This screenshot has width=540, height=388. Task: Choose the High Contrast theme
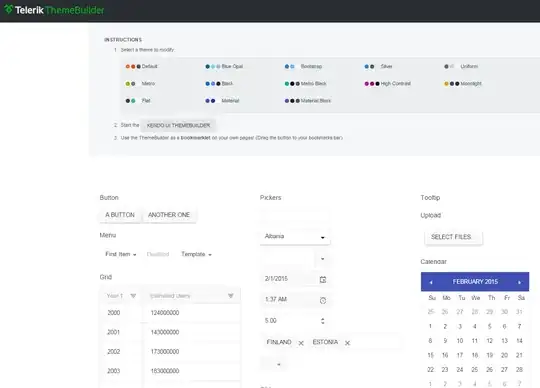388,83
